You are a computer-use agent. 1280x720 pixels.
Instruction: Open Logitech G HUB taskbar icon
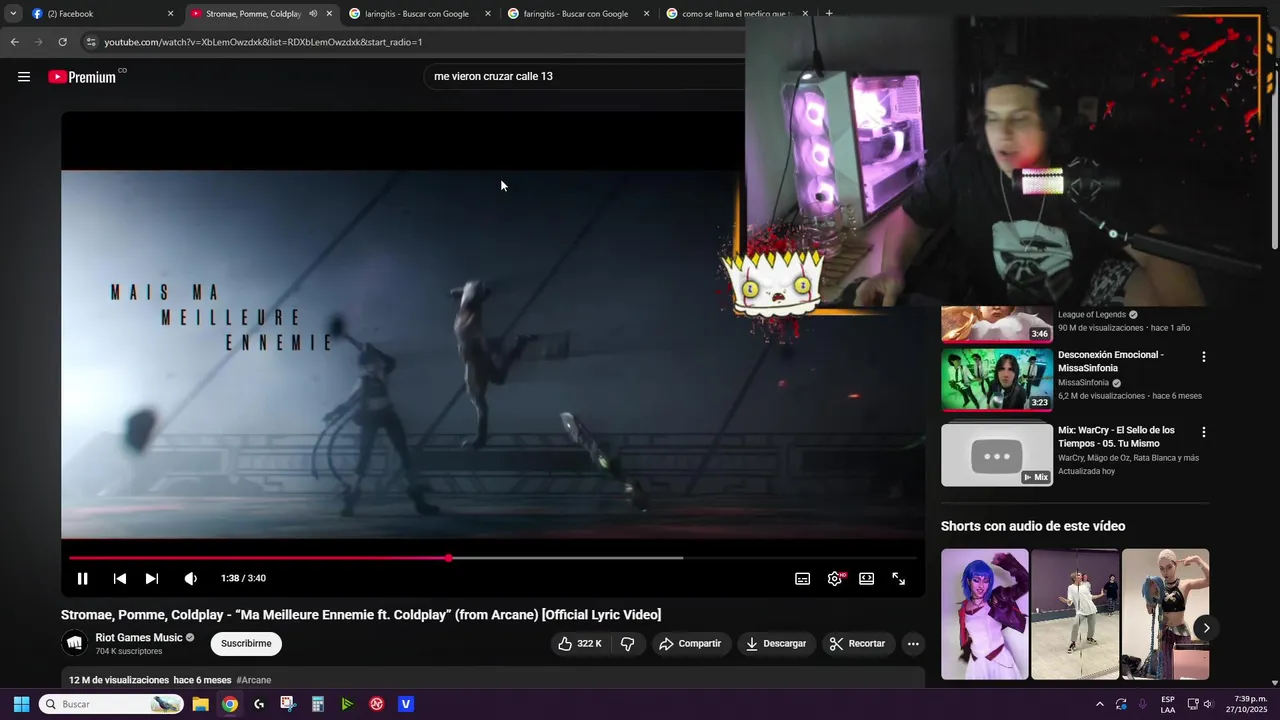coord(259,704)
